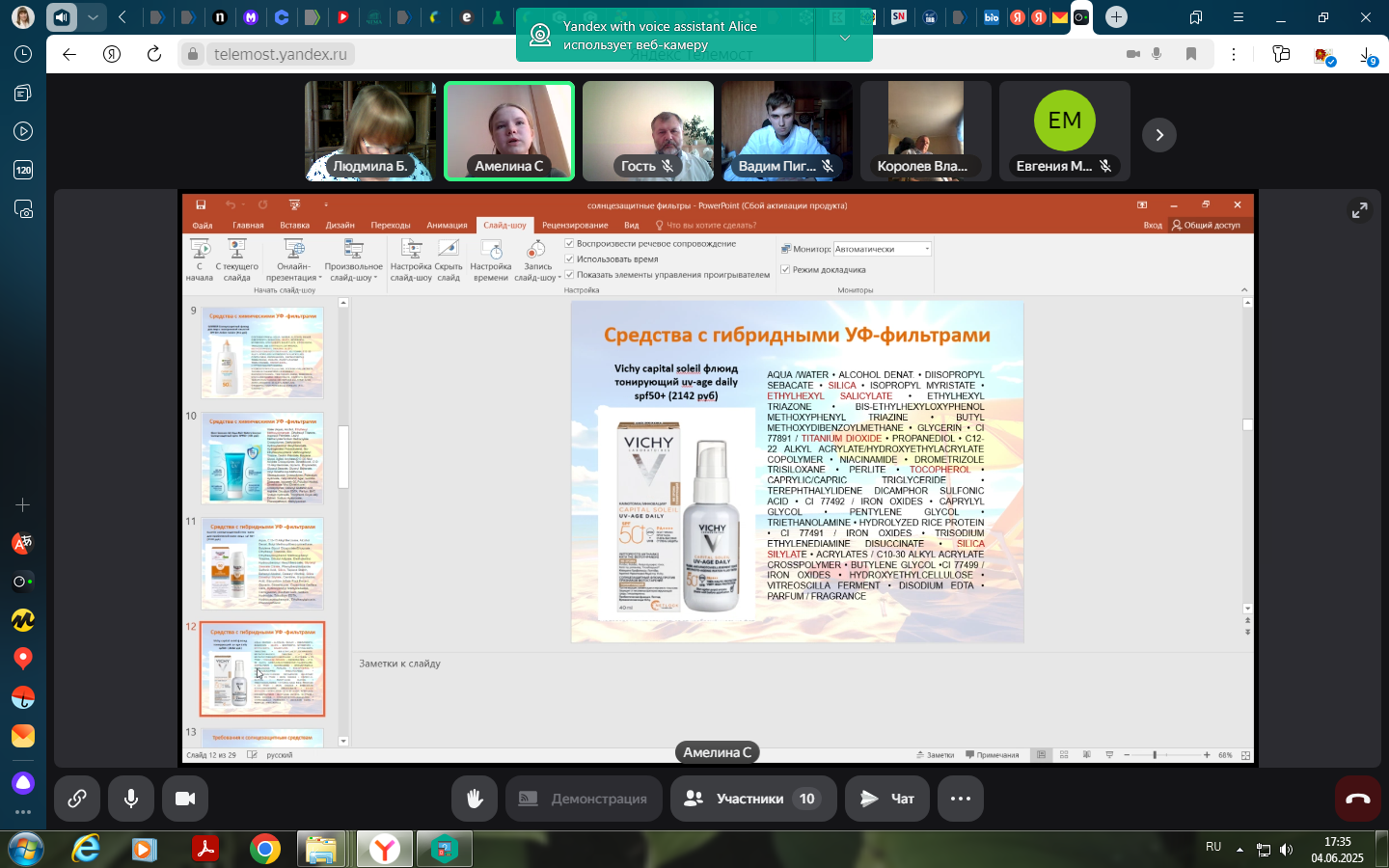Screen dimensions: 1389x868
Task: Switch to the Вид ribbon tab
Action: pyautogui.click(x=632, y=226)
